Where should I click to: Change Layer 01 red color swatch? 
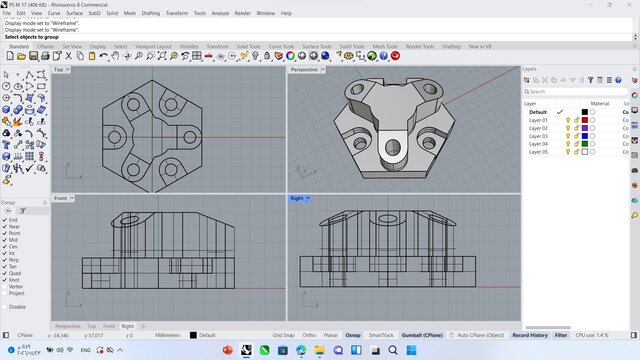[x=584, y=120]
